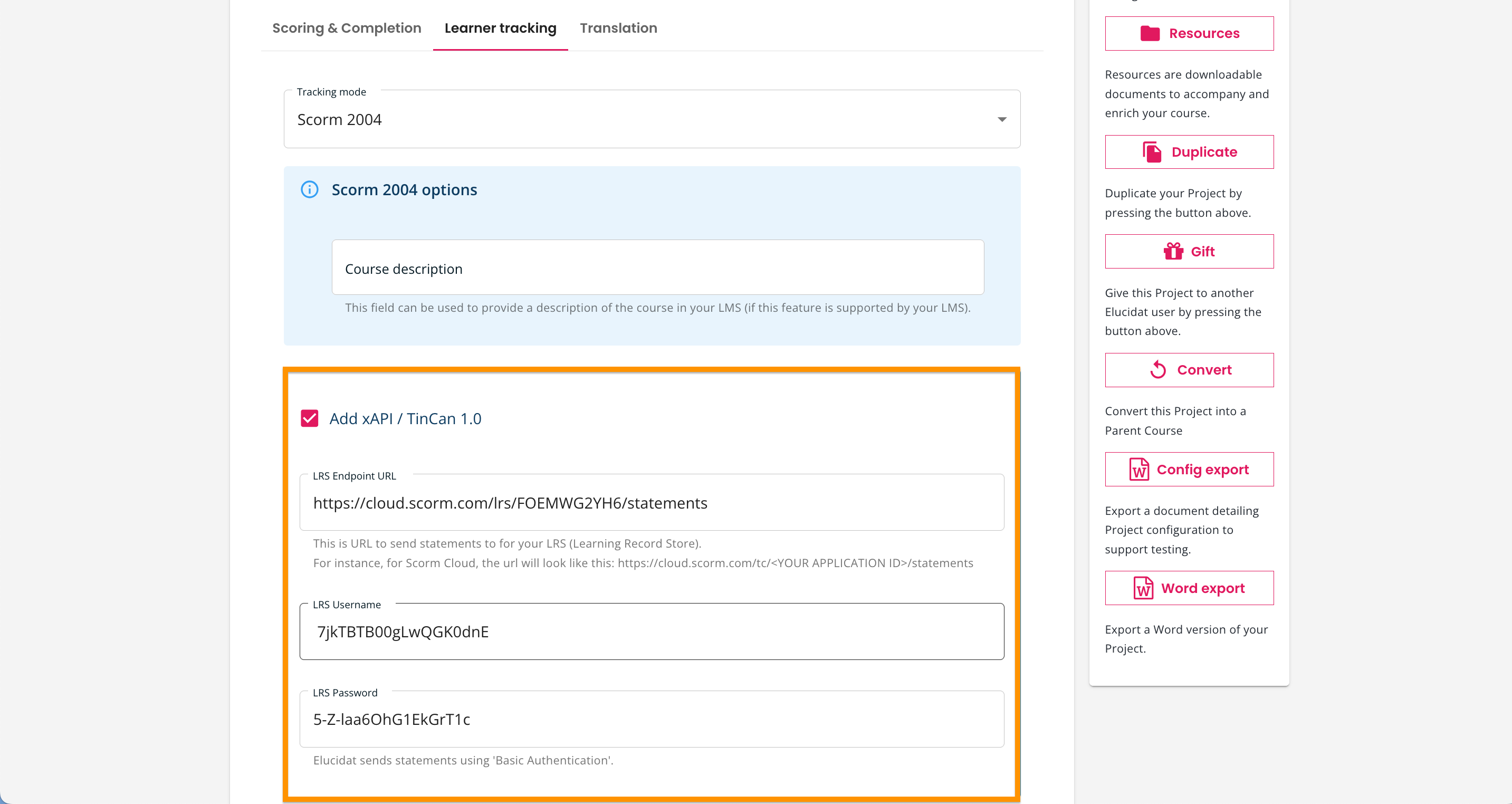1512x804 pixels.
Task: Click the 'Give this Project to another' text
Action: [1183, 312]
